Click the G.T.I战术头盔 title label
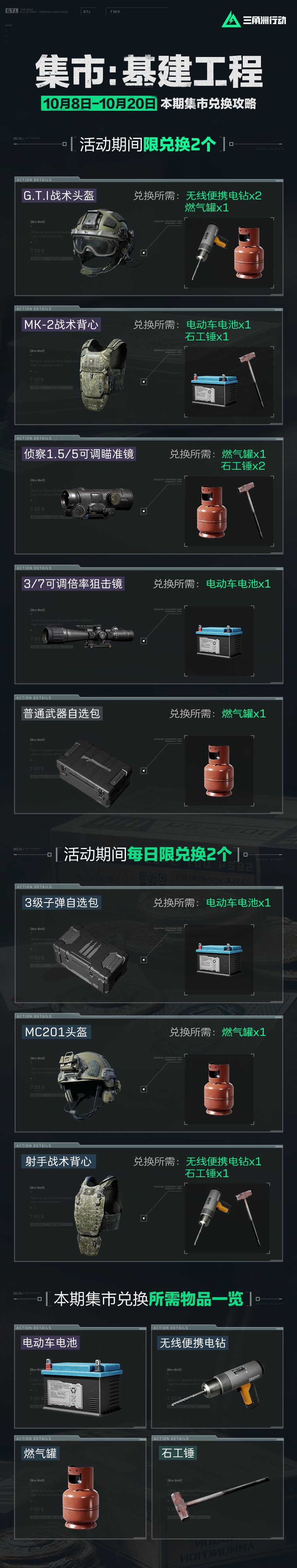Viewport: 297px width, 1568px height. pos(59,195)
